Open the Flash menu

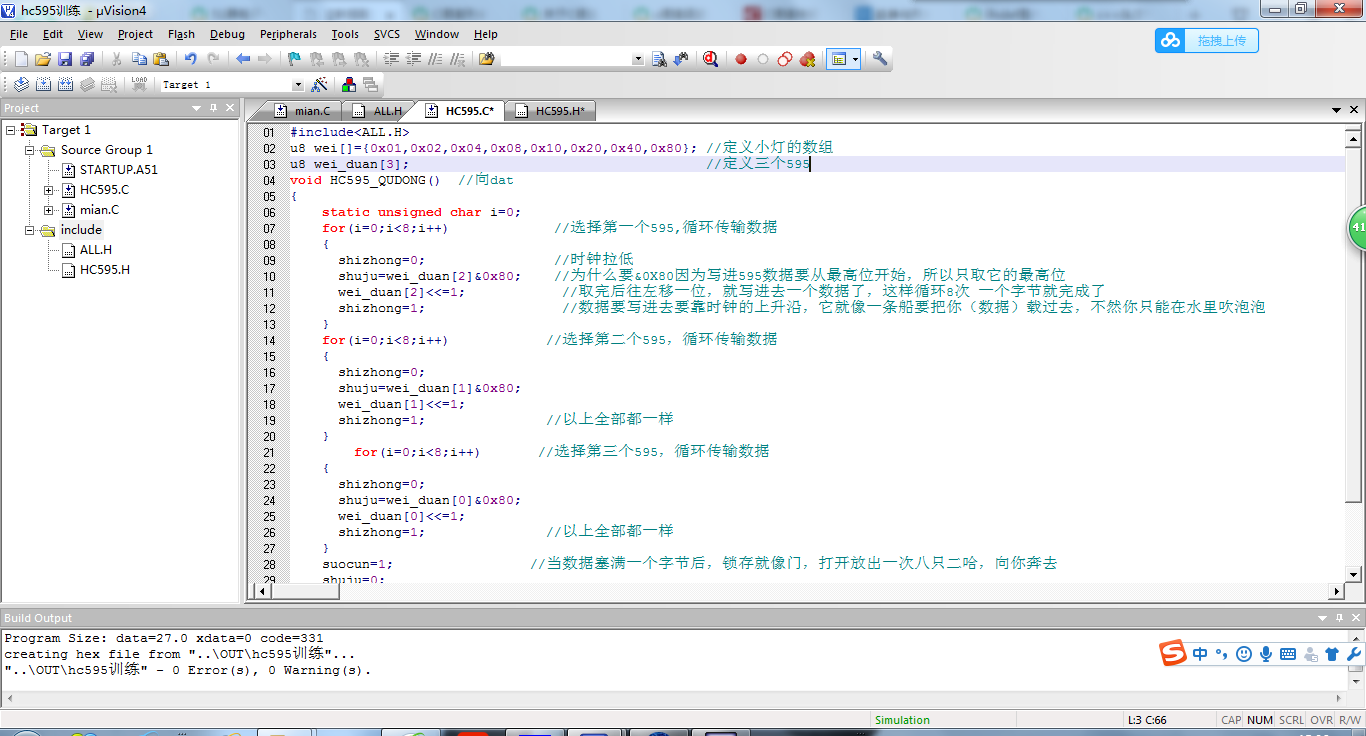[181, 34]
